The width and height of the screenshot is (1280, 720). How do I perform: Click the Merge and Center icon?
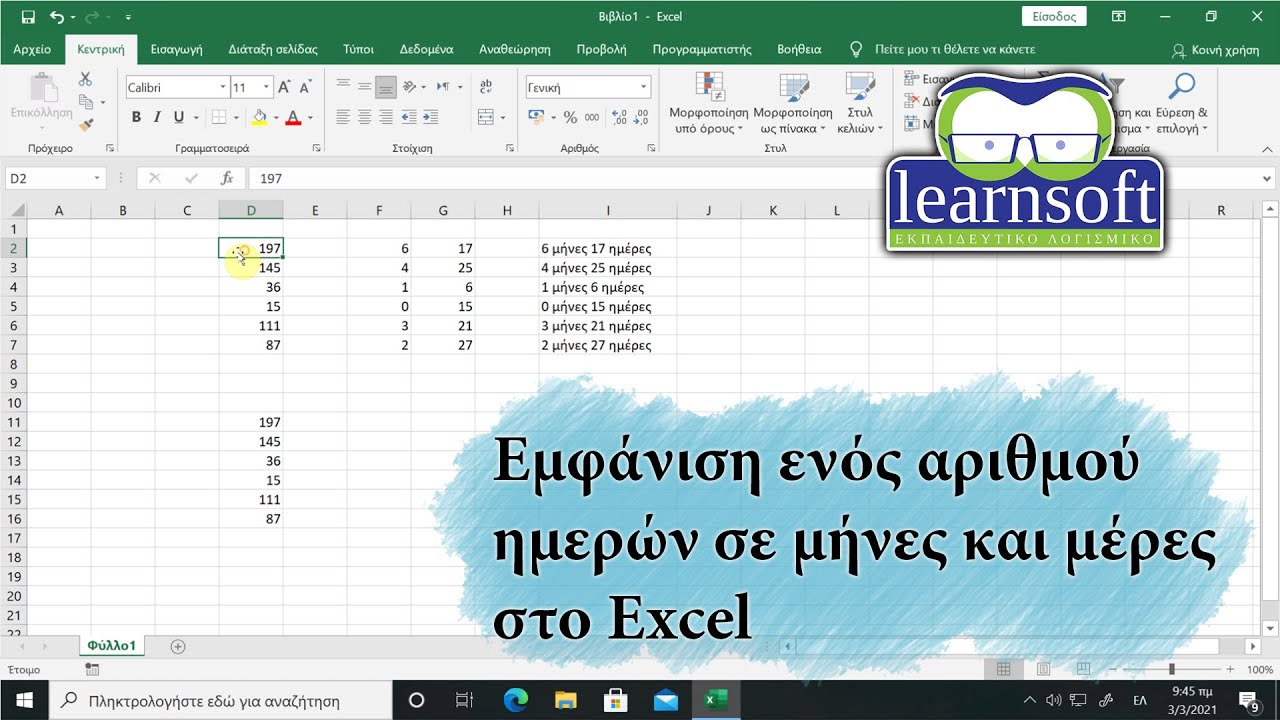coord(485,117)
